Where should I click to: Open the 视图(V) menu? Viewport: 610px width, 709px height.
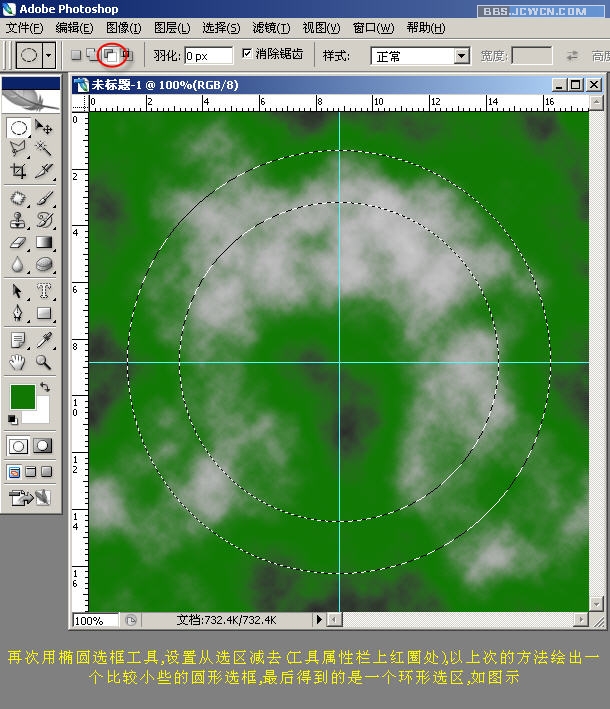coord(321,28)
